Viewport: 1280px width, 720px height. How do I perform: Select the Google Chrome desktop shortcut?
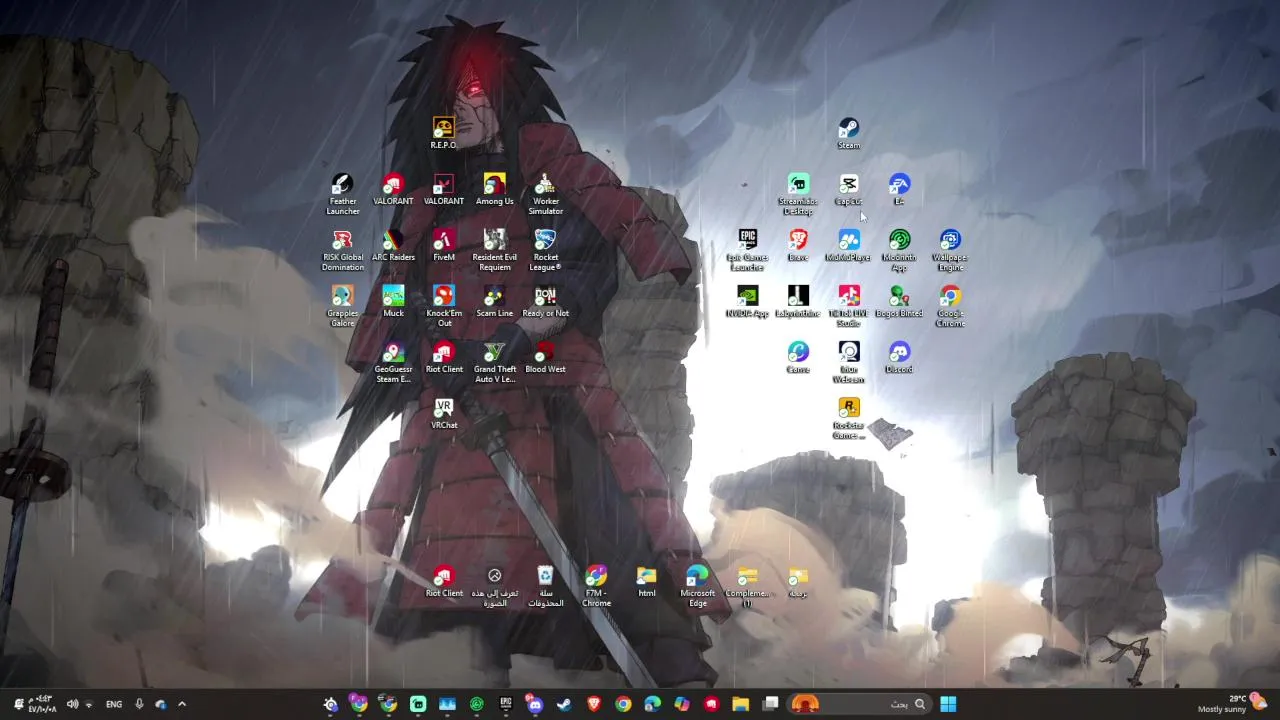tap(950, 306)
